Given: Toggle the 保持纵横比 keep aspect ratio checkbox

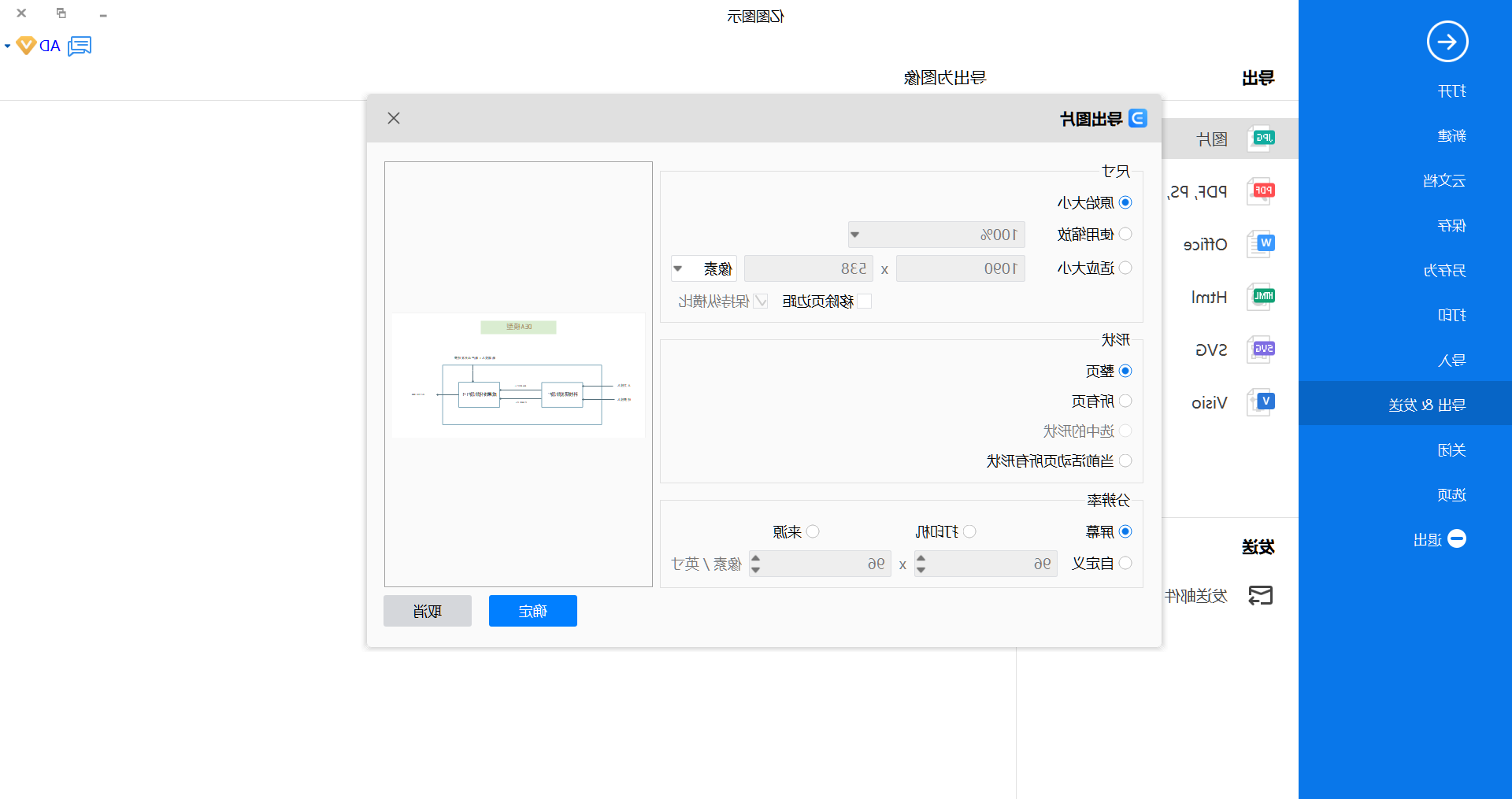Looking at the screenshot, I should click(x=761, y=301).
